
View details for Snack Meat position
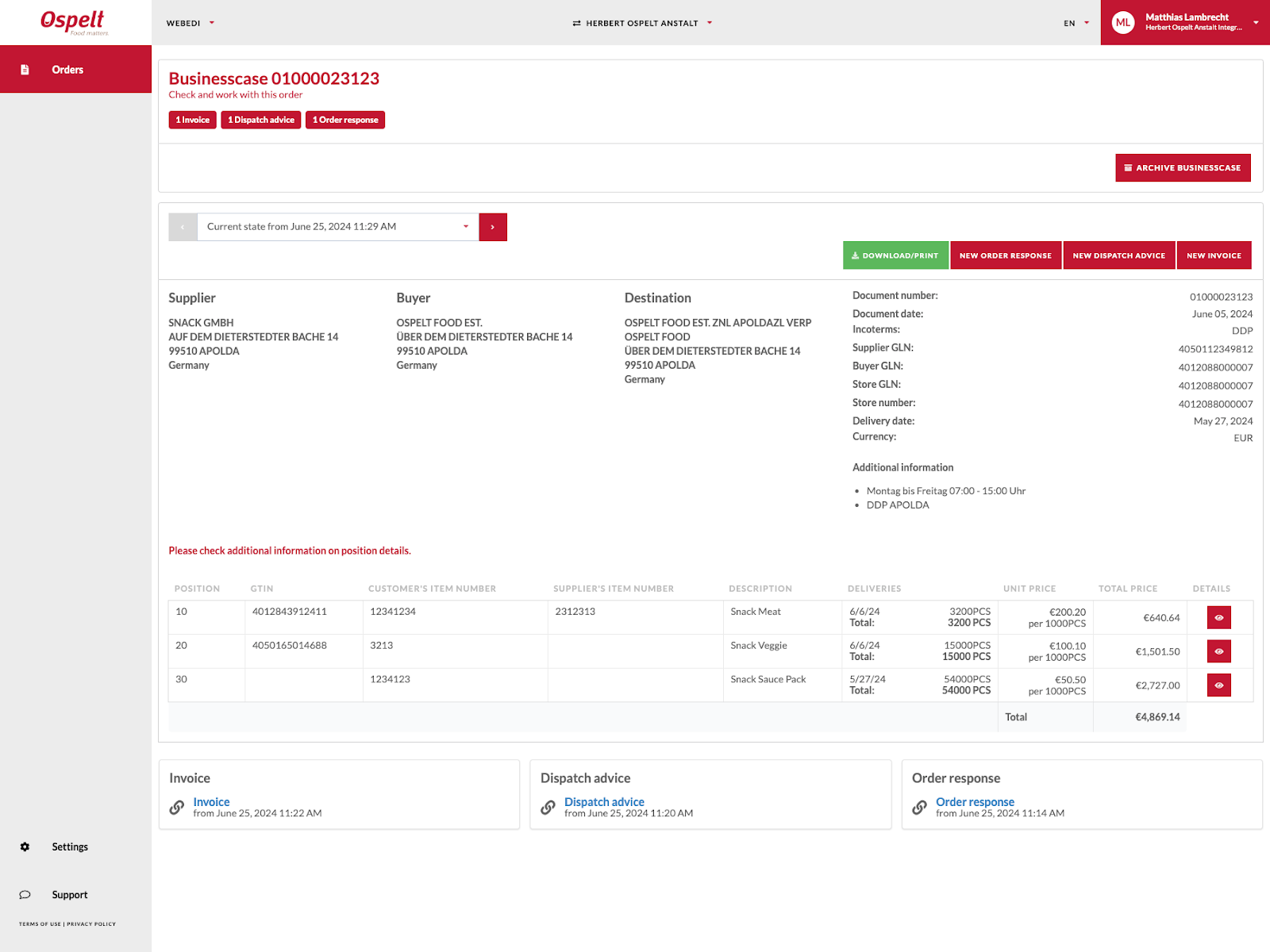point(1218,617)
